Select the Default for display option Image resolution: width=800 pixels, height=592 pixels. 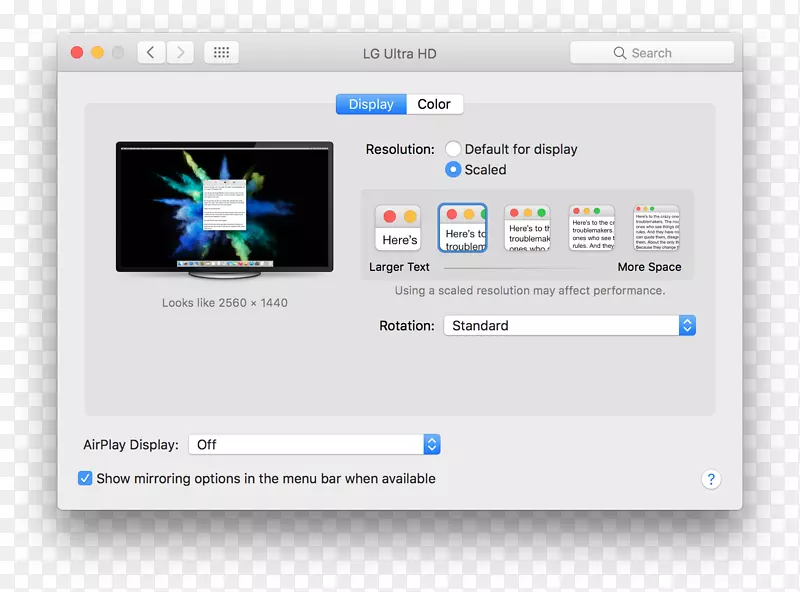[x=453, y=148]
